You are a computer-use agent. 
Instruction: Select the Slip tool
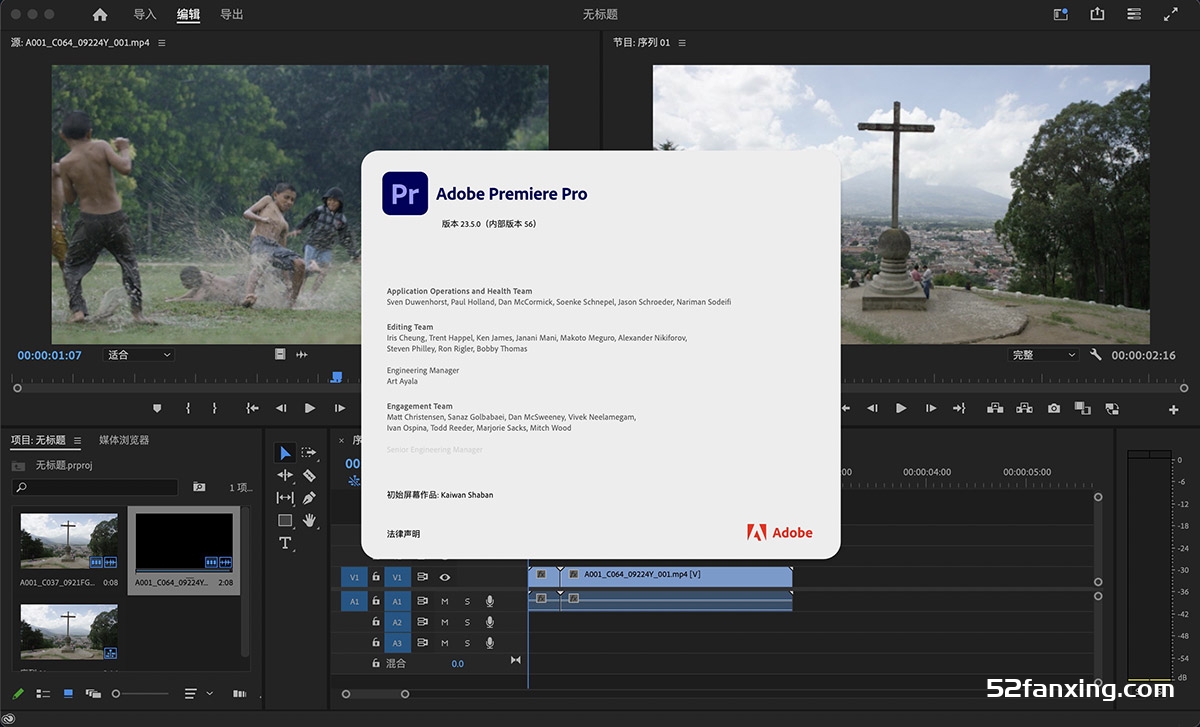click(285, 498)
